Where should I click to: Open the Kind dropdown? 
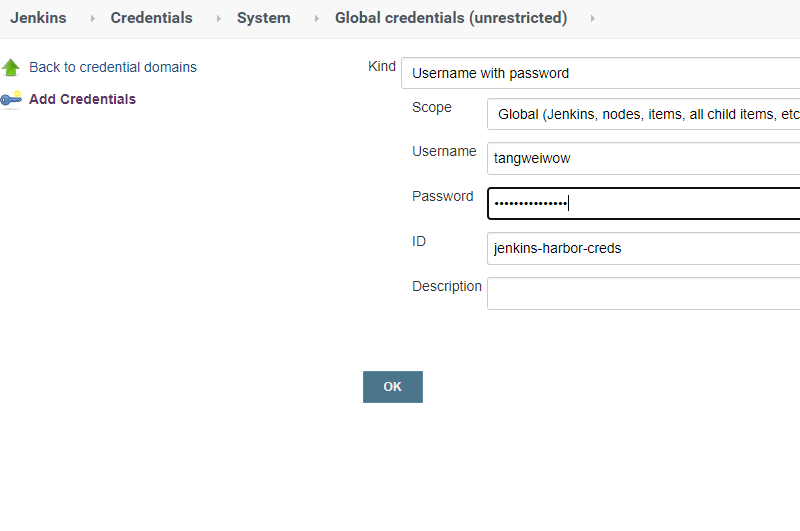(600, 73)
